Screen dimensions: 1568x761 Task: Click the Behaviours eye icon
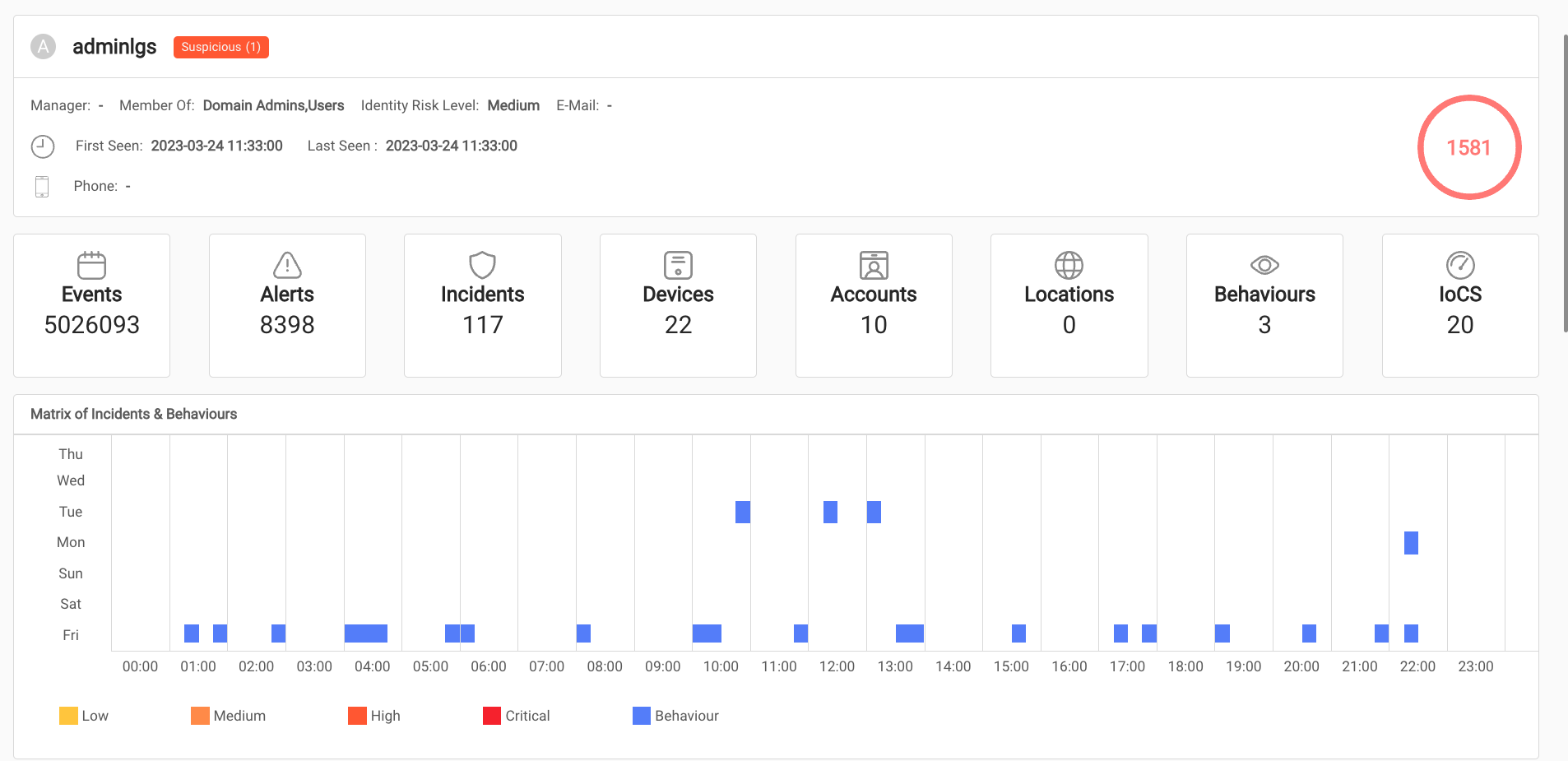[x=1264, y=265]
